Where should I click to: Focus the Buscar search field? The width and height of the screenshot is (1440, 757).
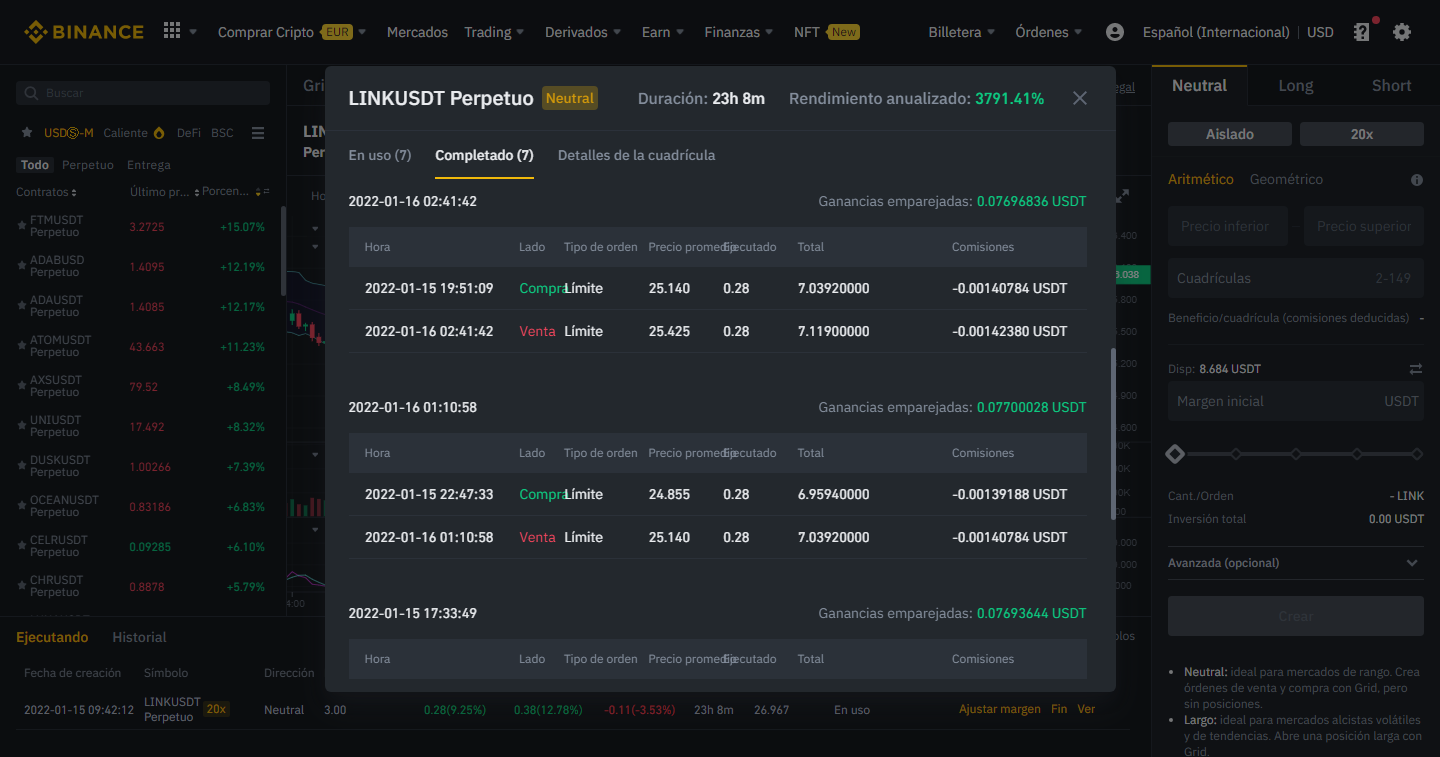click(143, 93)
